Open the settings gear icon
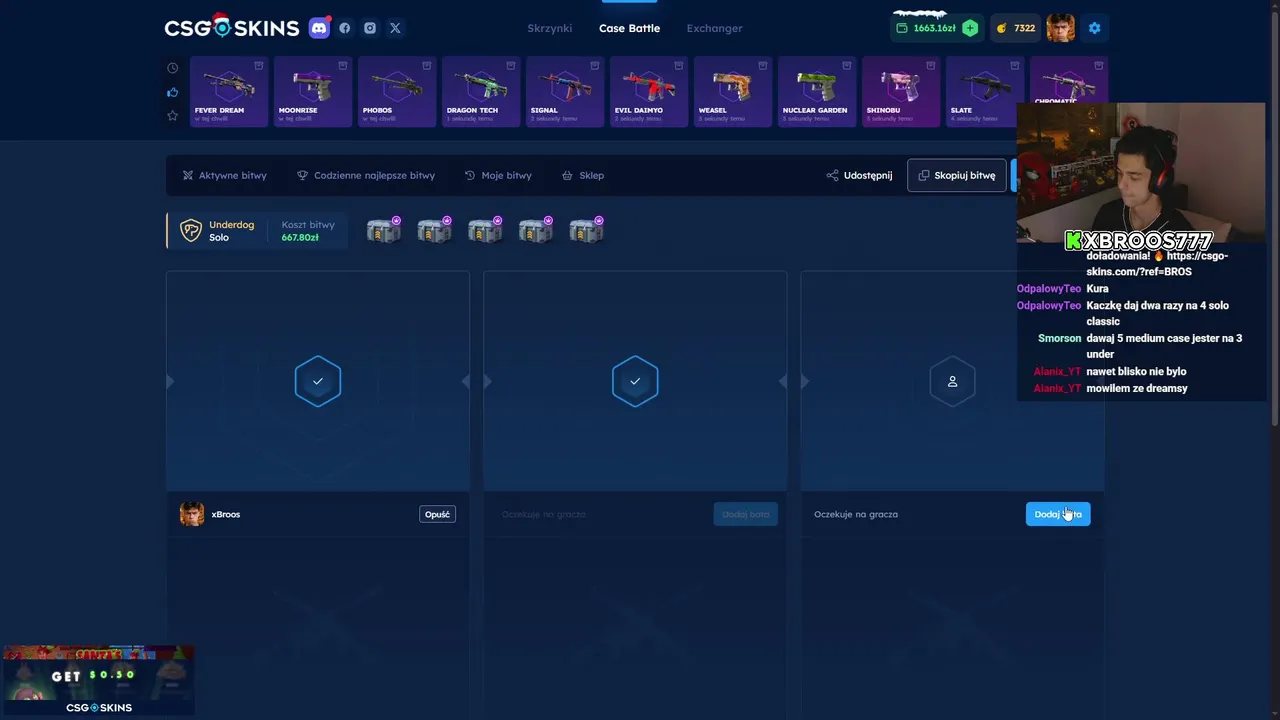1280x720 pixels. click(x=1094, y=28)
